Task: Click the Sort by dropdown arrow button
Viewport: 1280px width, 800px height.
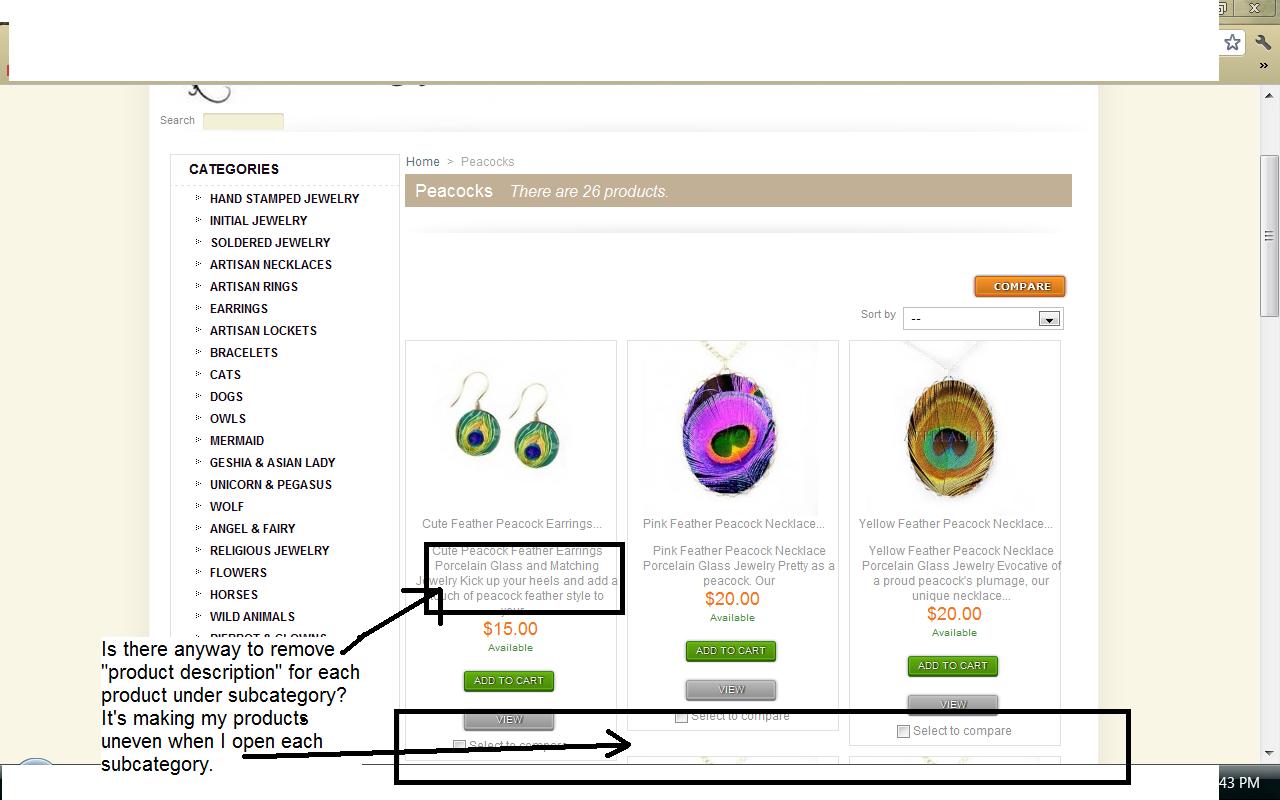Action: [x=1048, y=319]
